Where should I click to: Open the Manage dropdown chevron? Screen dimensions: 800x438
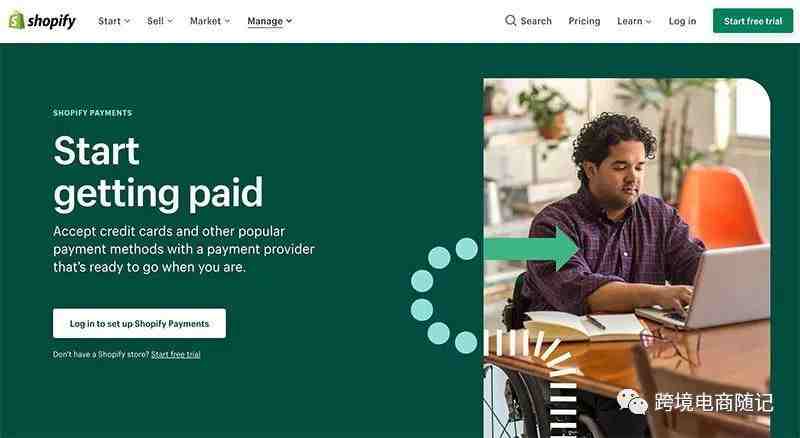tap(289, 21)
